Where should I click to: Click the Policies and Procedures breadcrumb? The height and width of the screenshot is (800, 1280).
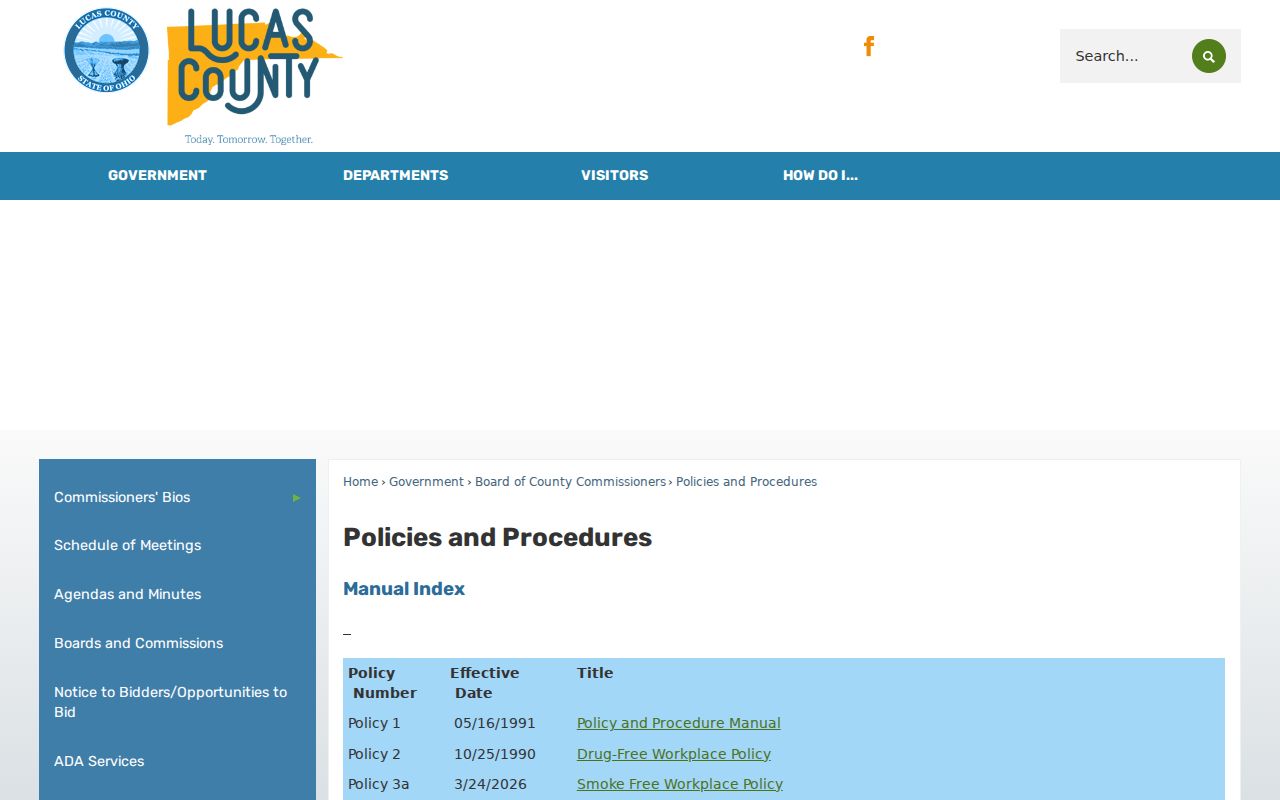pos(746,482)
